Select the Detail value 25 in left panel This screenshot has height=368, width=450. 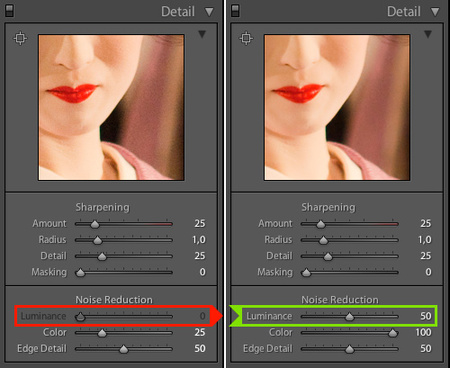[x=200, y=256]
